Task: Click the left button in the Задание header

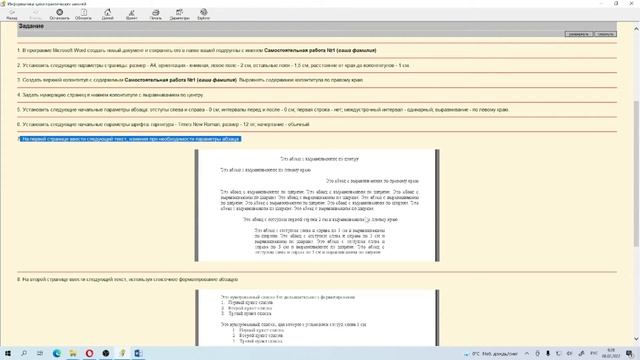Action: pyautogui.click(x=579, y=34)
